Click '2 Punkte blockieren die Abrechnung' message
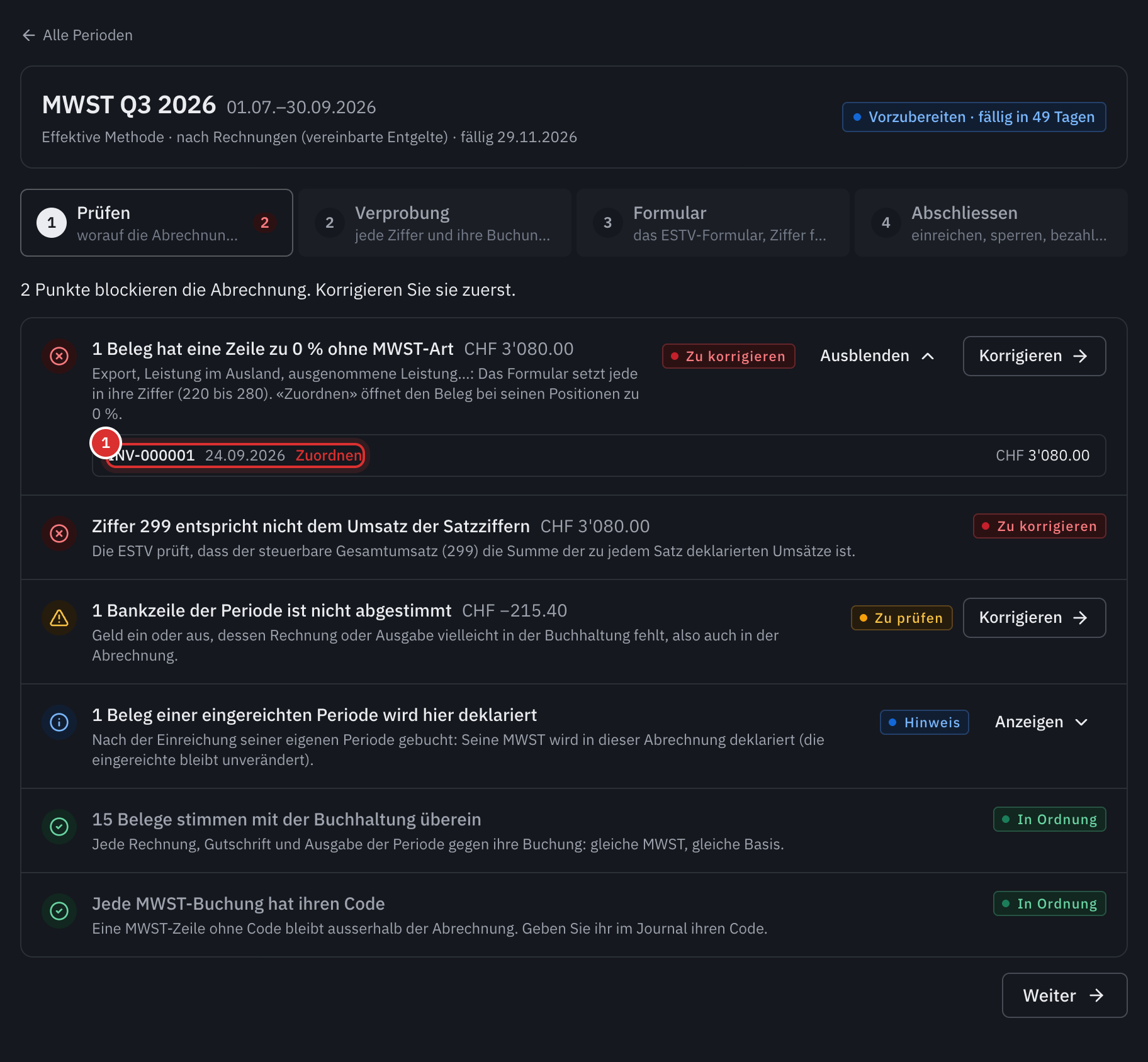Image resolution: width=1148 pixels, height=1062 pixels. 268,290
